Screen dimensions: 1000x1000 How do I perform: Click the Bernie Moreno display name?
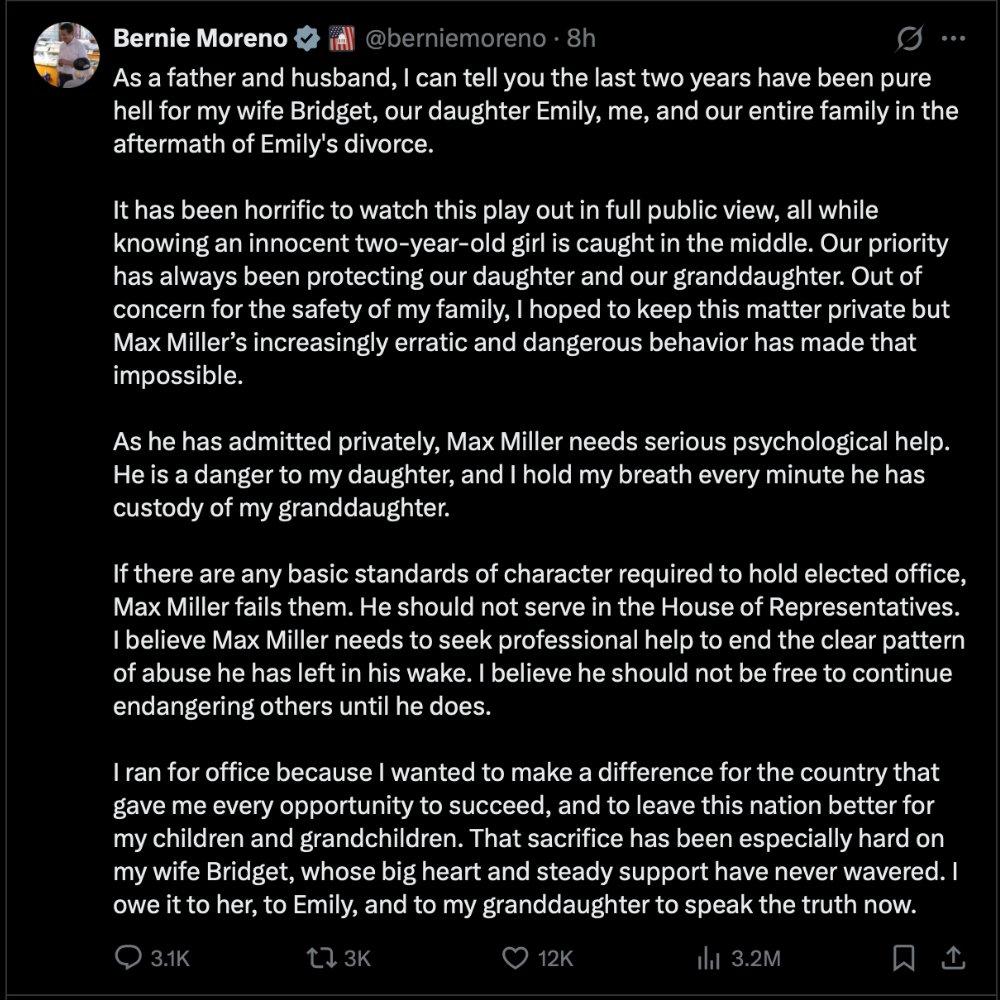200,39
